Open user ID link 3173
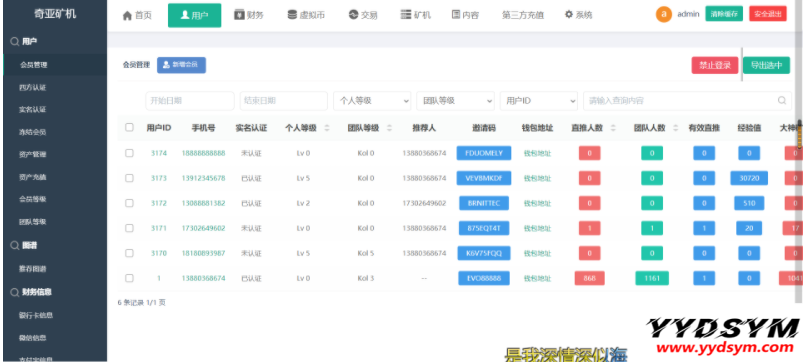This screenshot has width=811, height=362. [x=159, y=178]
